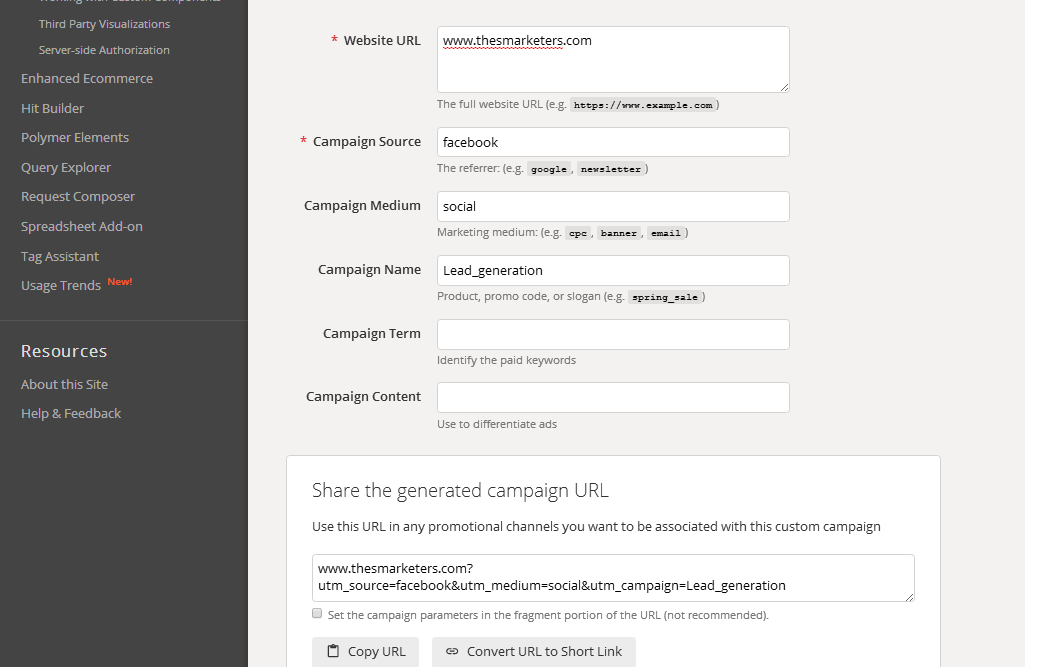
Task: Open About this Site
Action: [x=64, y=385]
